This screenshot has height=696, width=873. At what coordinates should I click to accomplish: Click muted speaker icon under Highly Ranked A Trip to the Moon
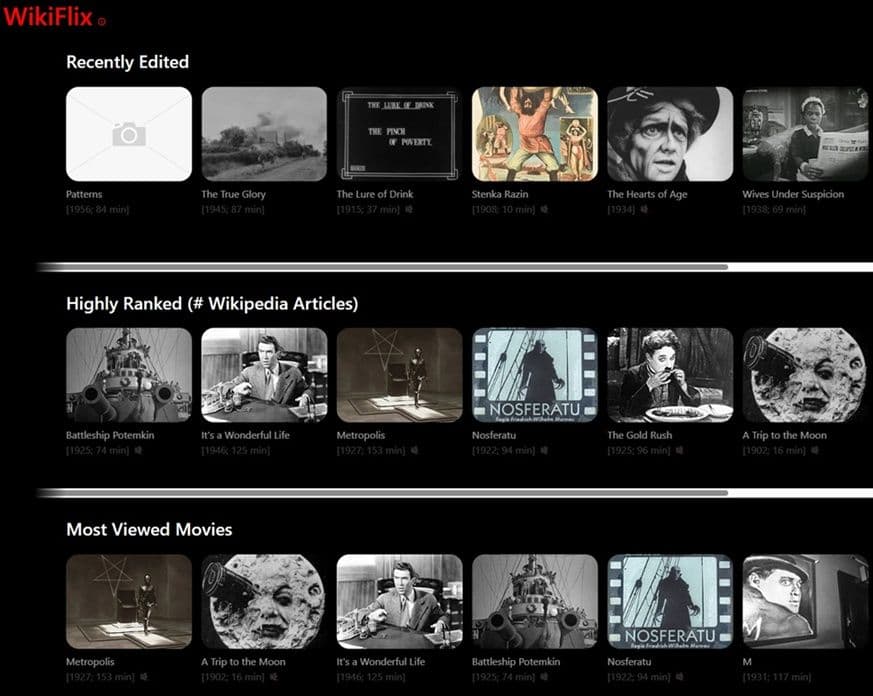(815, 450)
